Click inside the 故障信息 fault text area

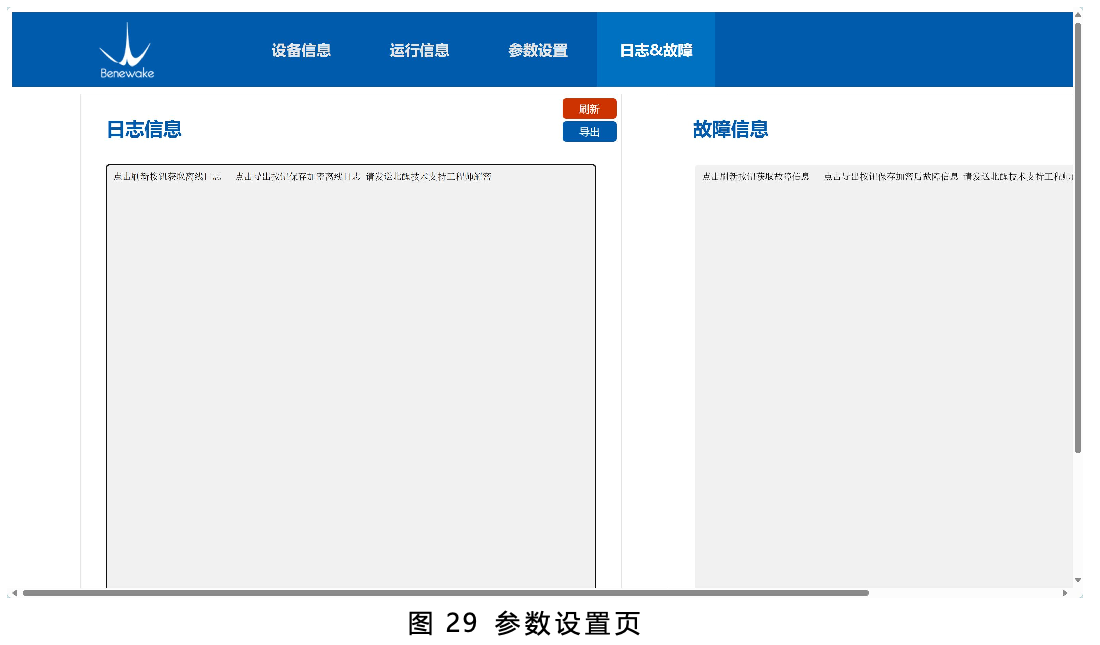tap(884, 376)
